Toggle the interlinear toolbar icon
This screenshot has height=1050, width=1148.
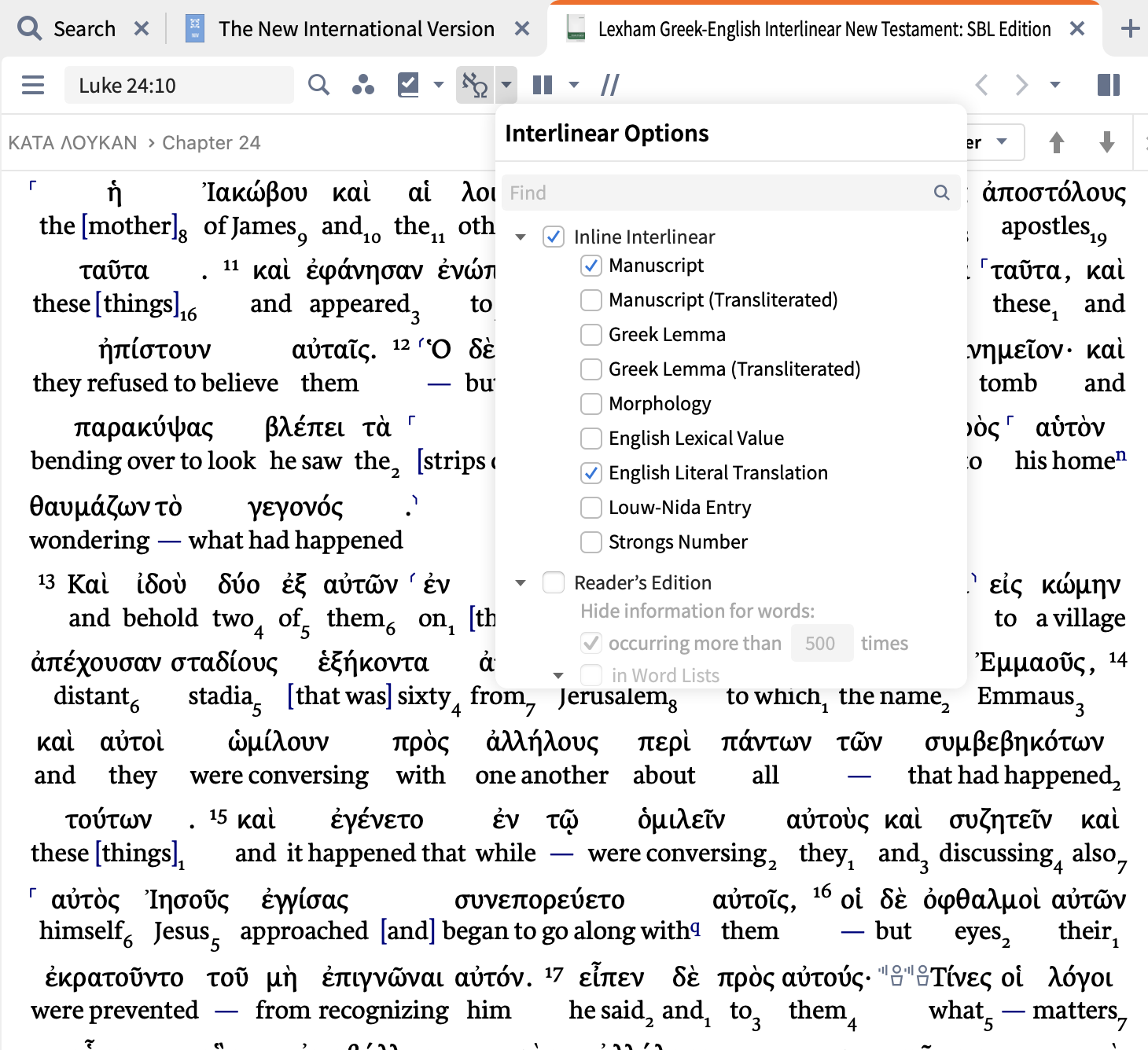pyautogui.click(x=475, y=85)
